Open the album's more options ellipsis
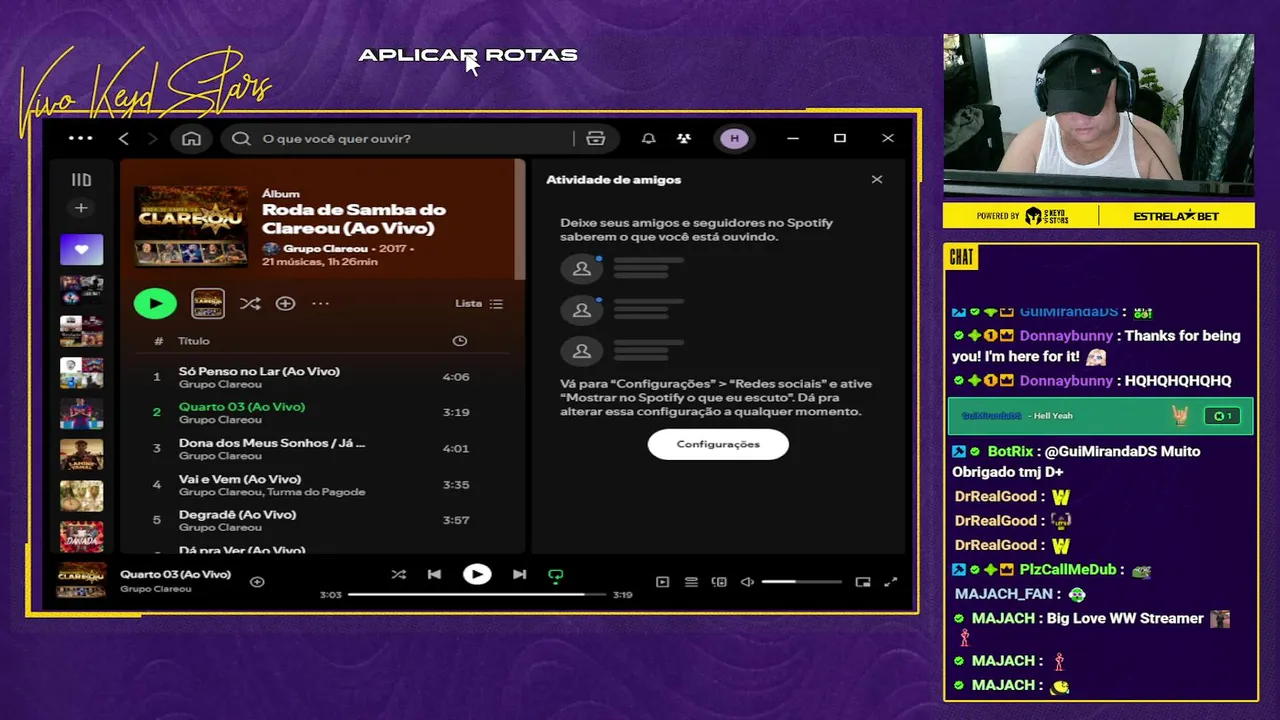This screenshot has height=720, width=1280. point(320,304)
